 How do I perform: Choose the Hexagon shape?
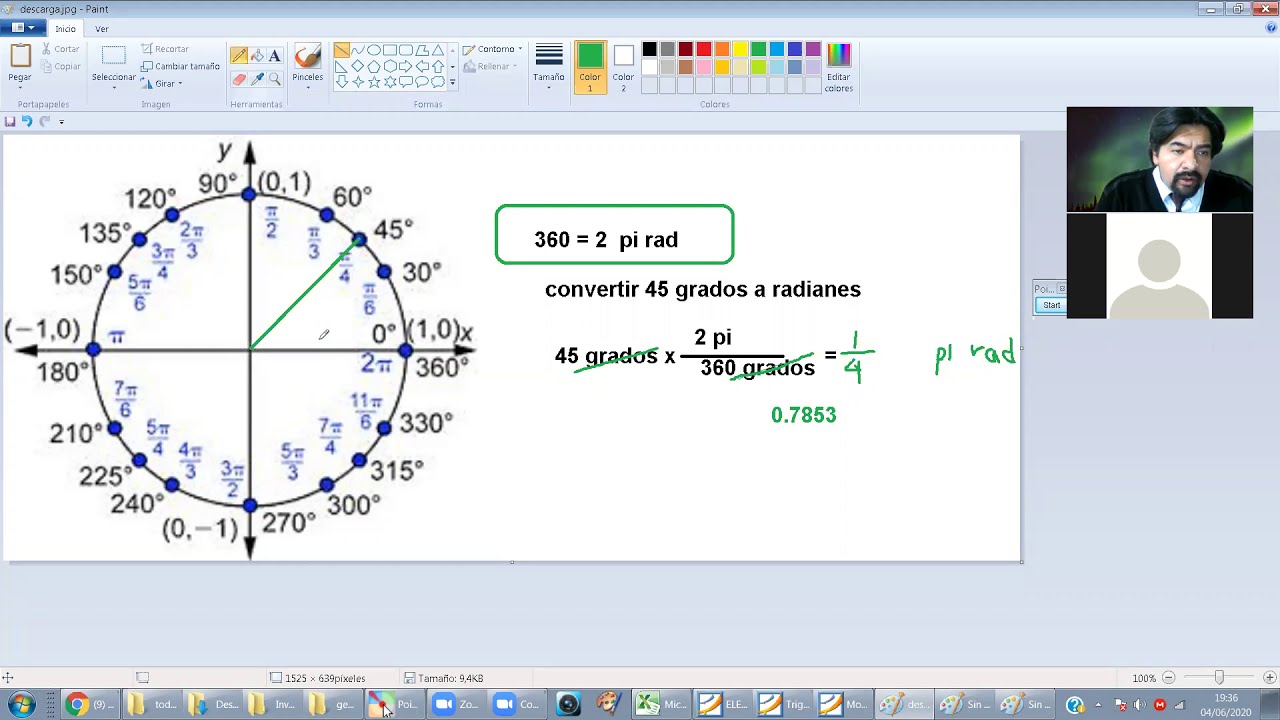click(x=390, y=66)
